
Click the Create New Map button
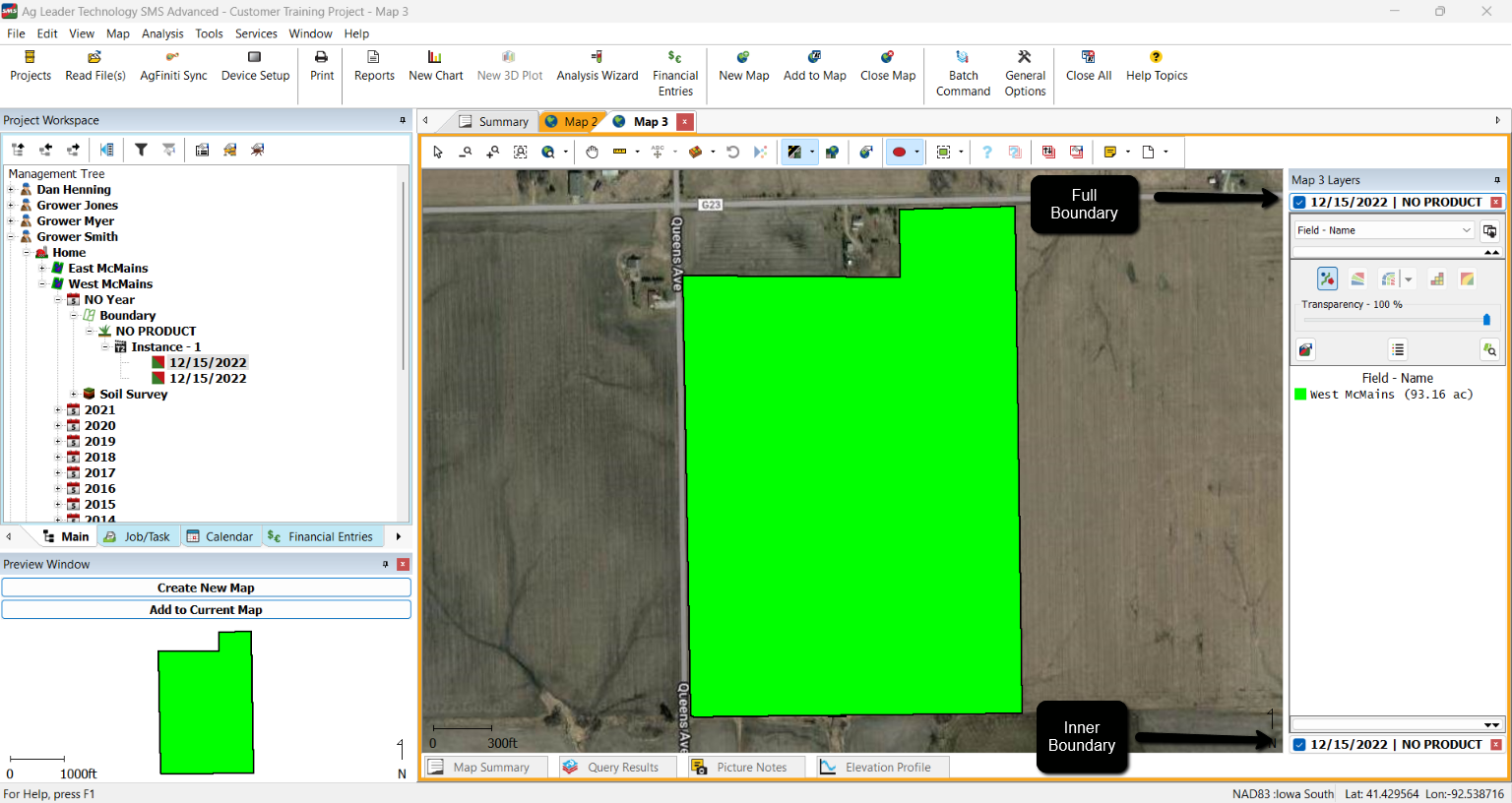click(x=206, y=587)
